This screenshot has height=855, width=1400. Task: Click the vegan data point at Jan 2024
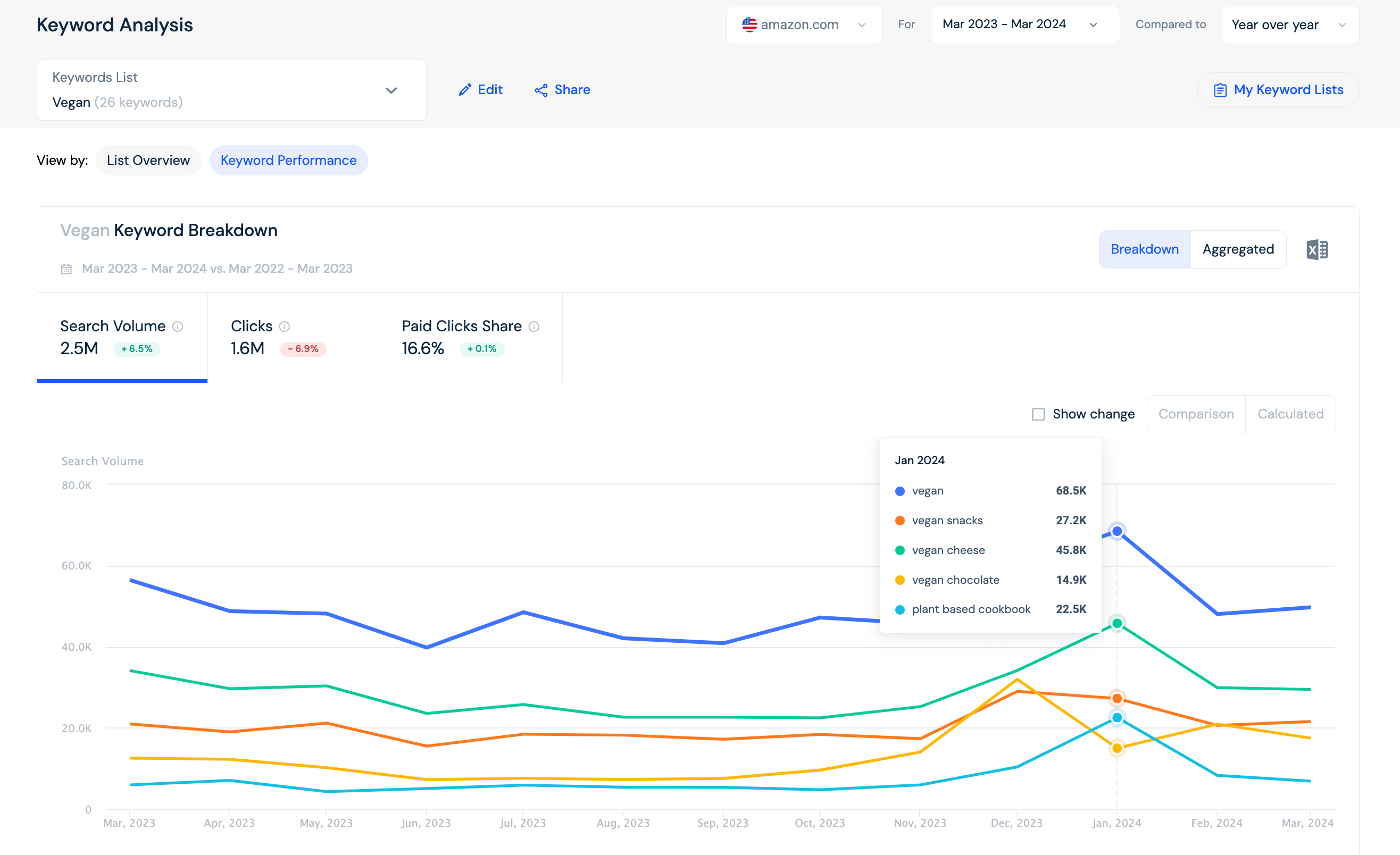pos(1117,531)
